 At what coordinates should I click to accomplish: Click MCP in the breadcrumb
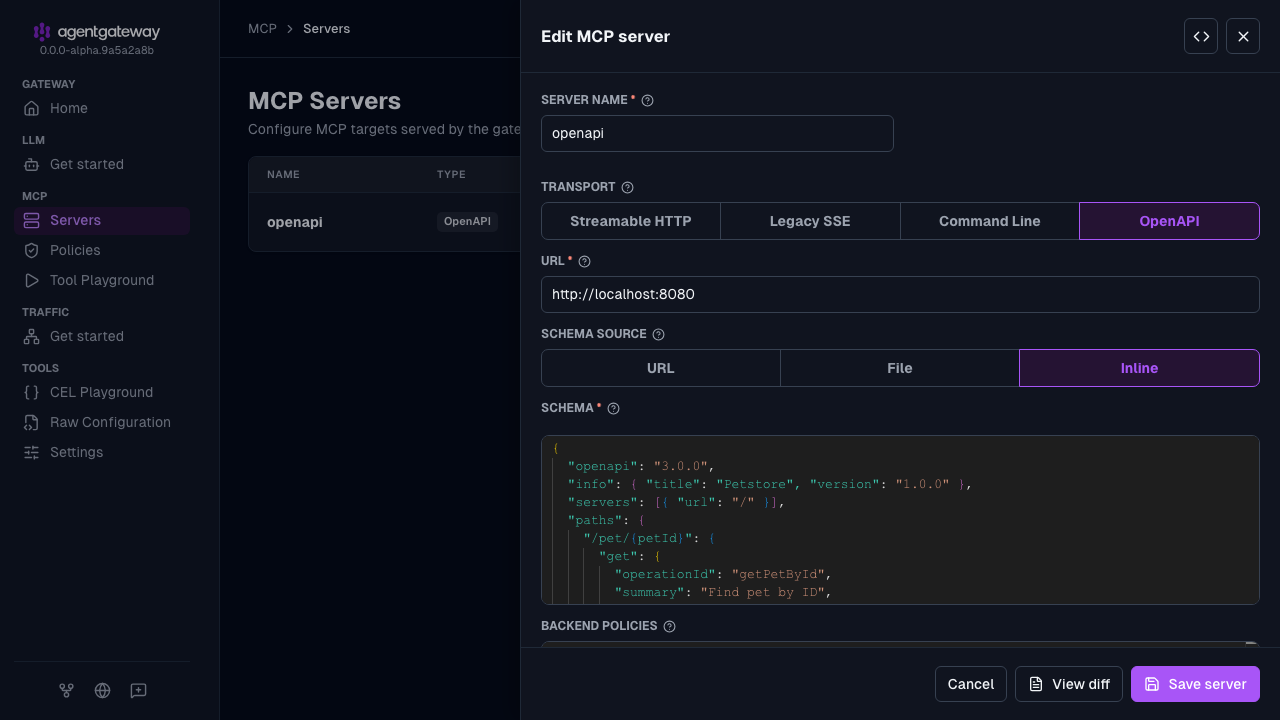click(262, 29)
